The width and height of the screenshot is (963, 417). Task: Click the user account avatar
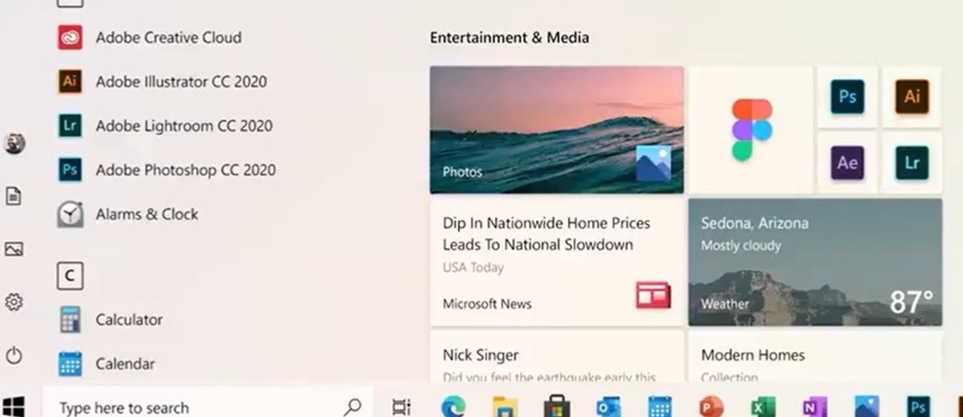click(14, 144)
